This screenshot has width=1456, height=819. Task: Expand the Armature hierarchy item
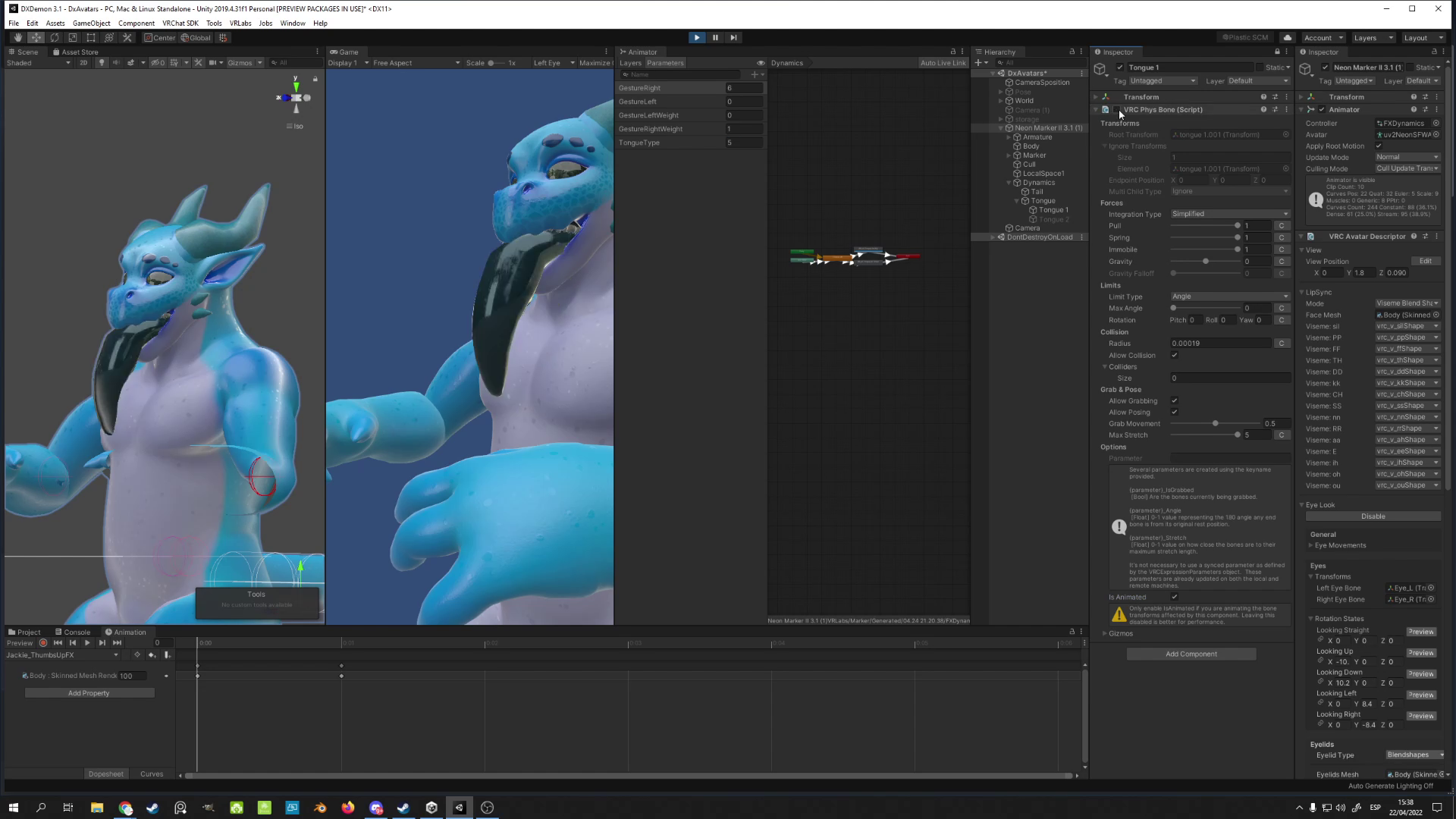pyautogui.click(x=1009, y=137)
